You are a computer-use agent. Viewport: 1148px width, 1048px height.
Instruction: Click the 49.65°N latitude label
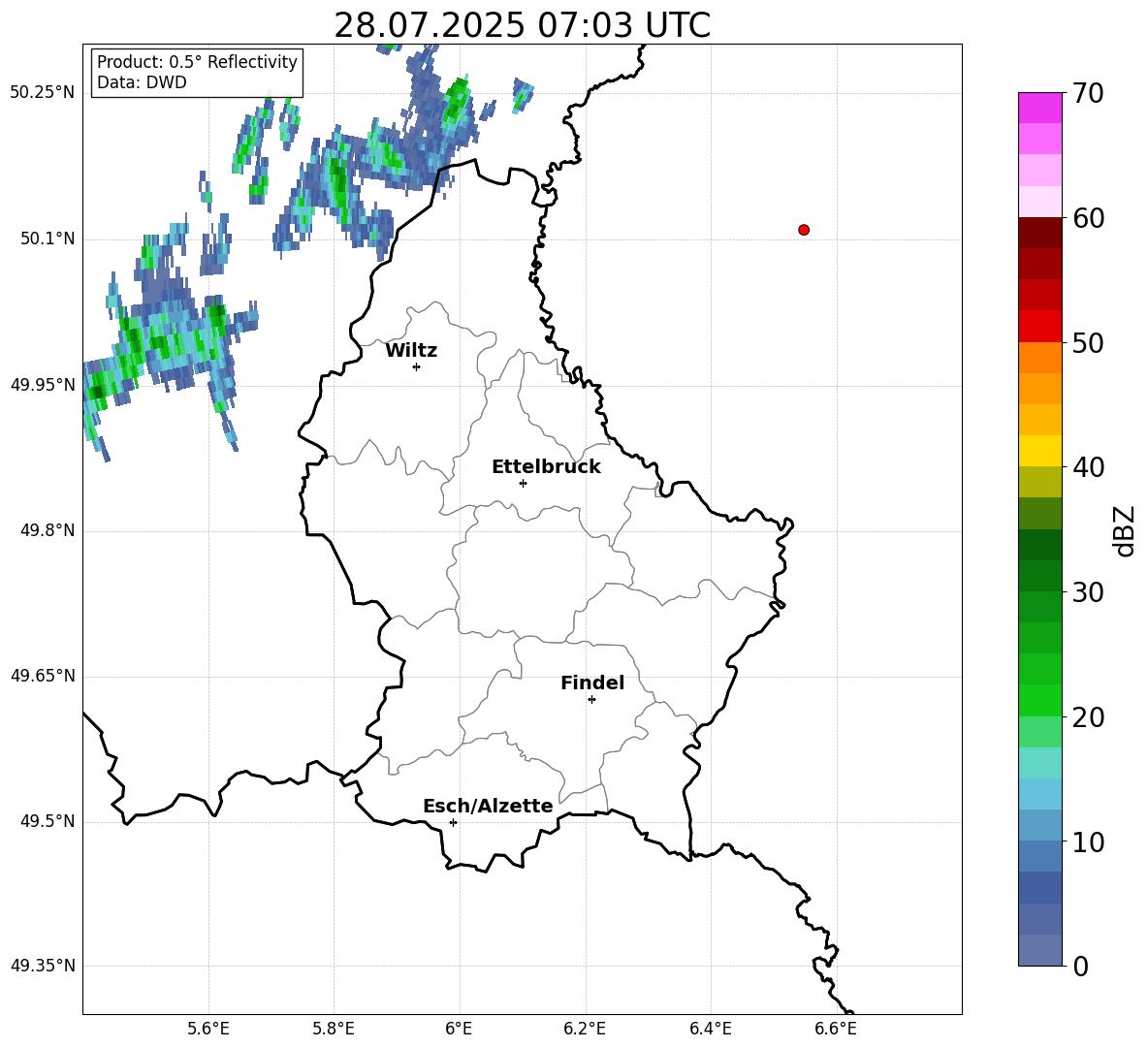[x=43, y=676]
